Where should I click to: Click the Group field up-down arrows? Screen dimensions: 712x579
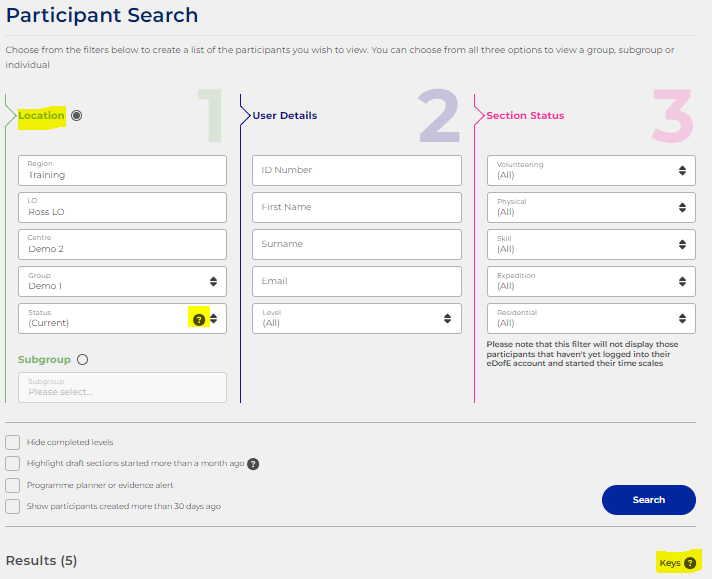coord(213,282)
